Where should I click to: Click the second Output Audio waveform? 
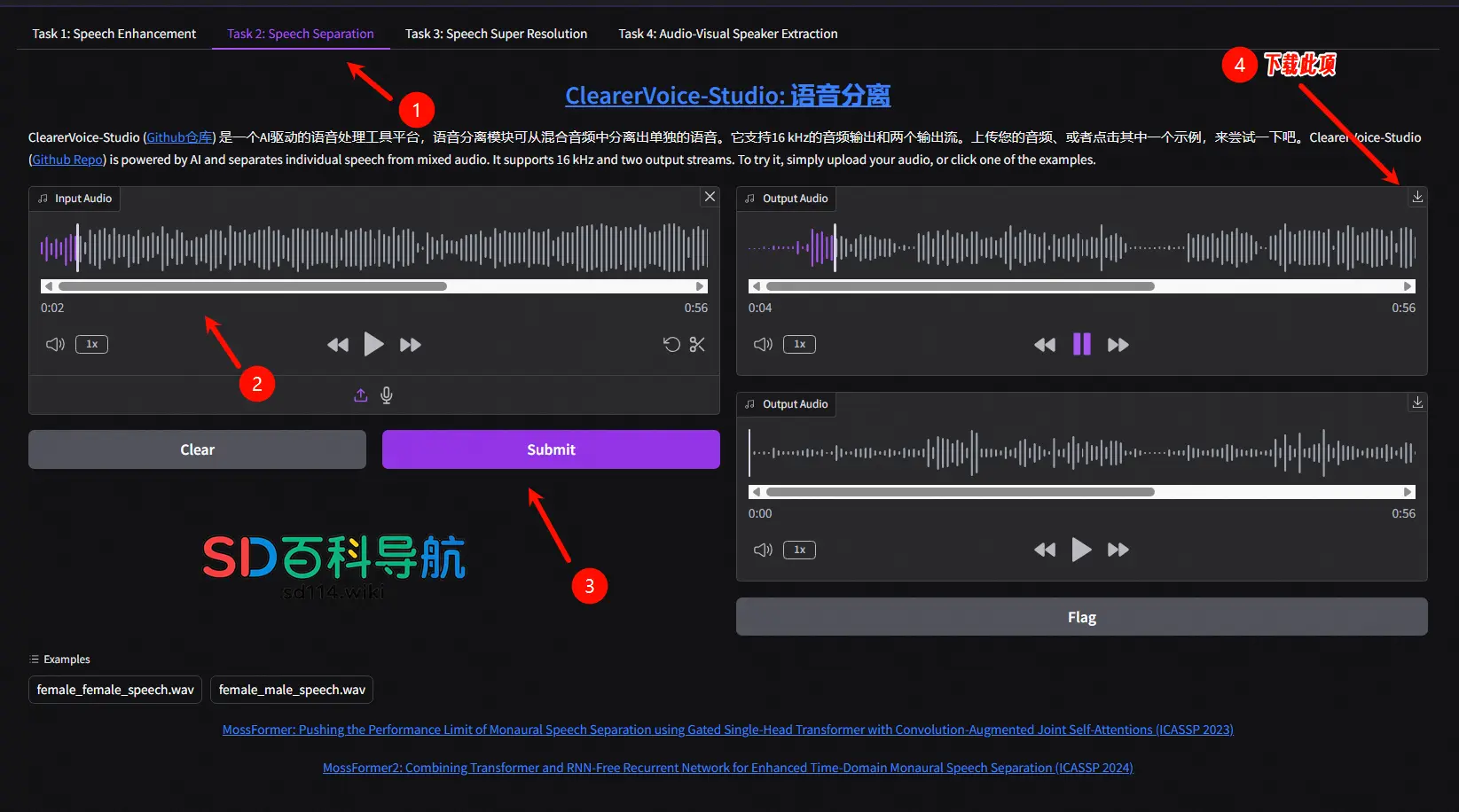(x=1082, y=453)
